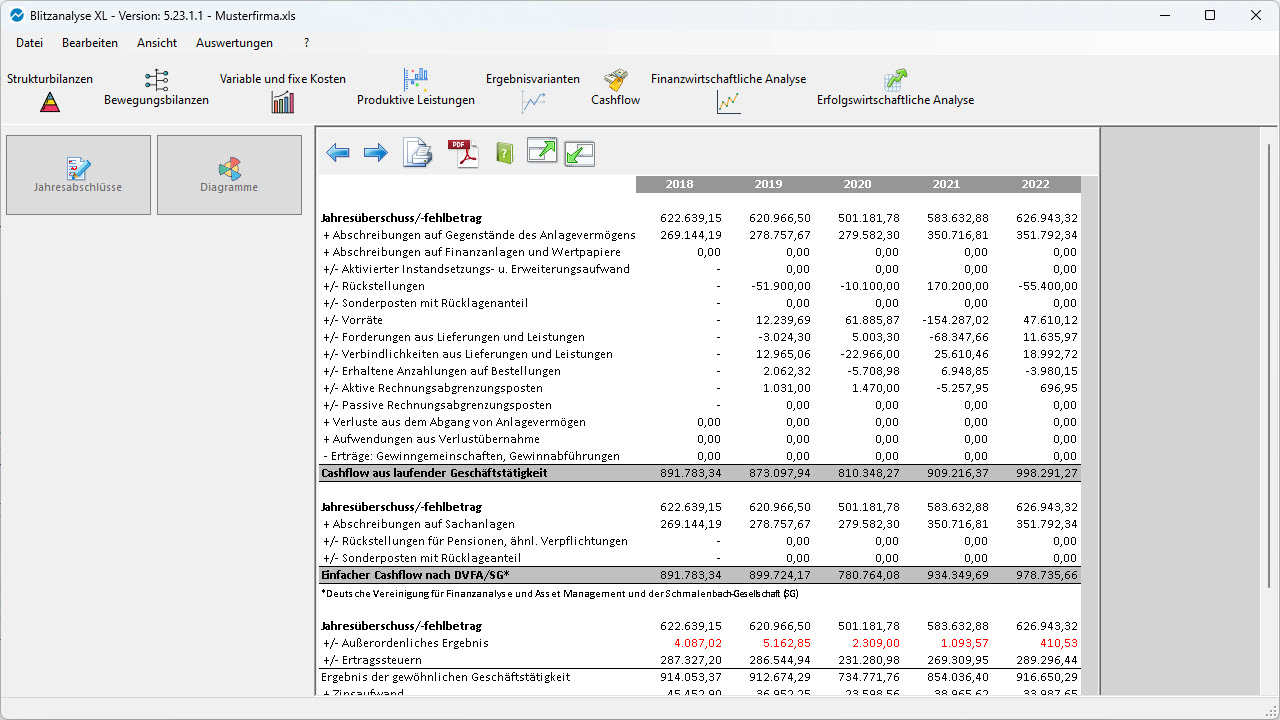The width and height of the screenshot is (1280, 720).
Task: Open the ? help menu
Action: coord(306,43)
